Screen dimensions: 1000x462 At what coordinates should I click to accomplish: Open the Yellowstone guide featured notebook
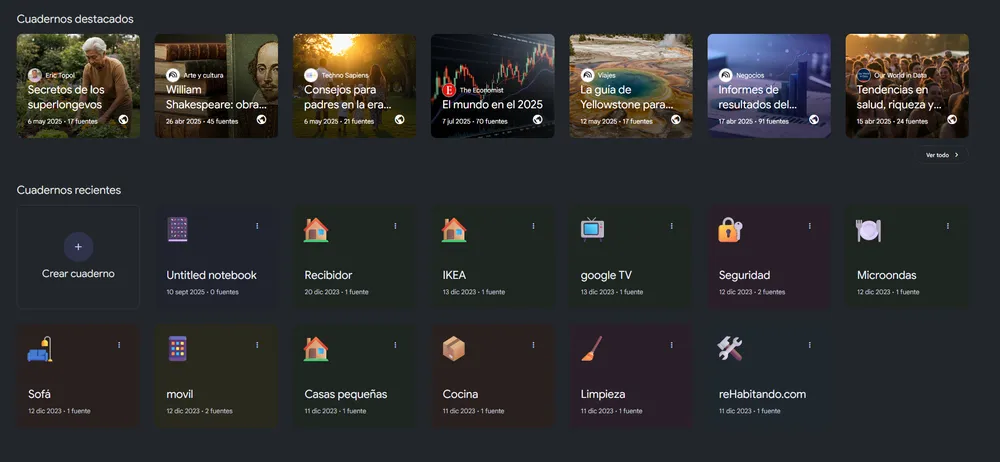coord(631,86)
